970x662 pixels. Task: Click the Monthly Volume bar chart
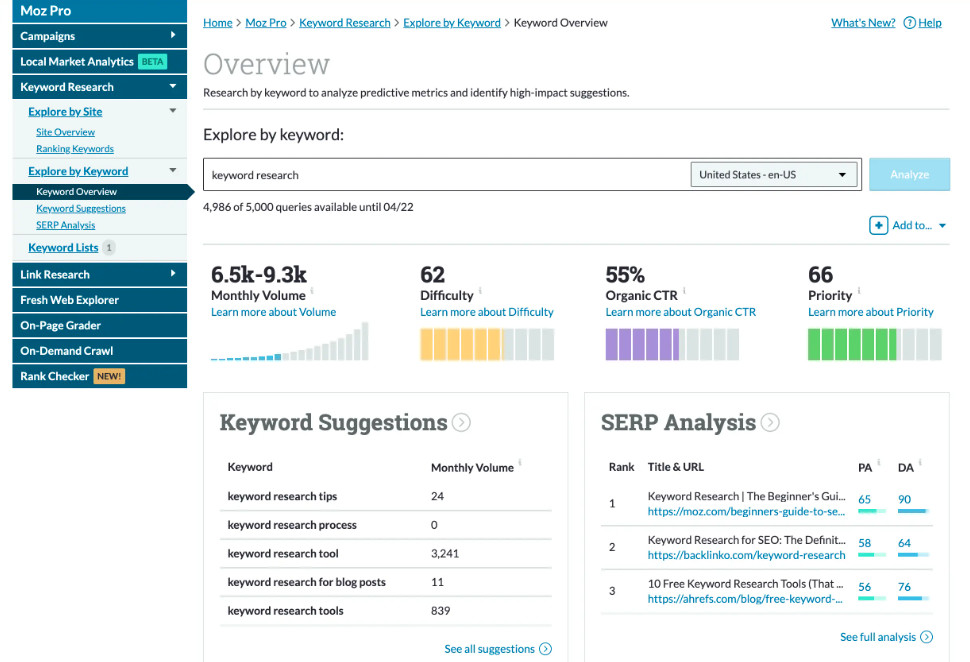[290, 342]
